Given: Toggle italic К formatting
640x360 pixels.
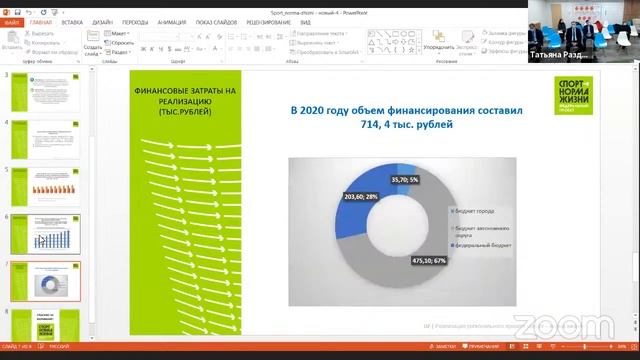Looking at the screenshot, I should pos(152,49).
